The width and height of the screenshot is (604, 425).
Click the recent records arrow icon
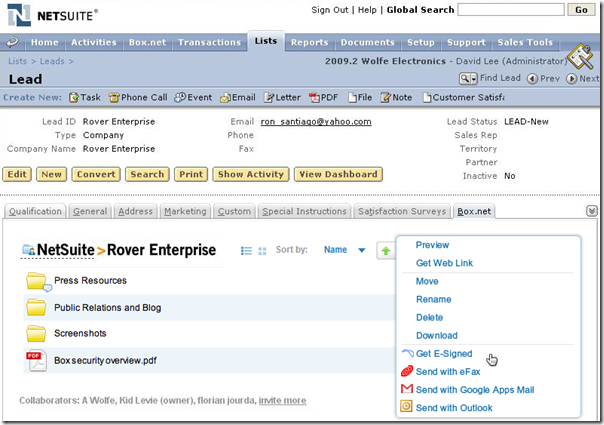(12, 42)
